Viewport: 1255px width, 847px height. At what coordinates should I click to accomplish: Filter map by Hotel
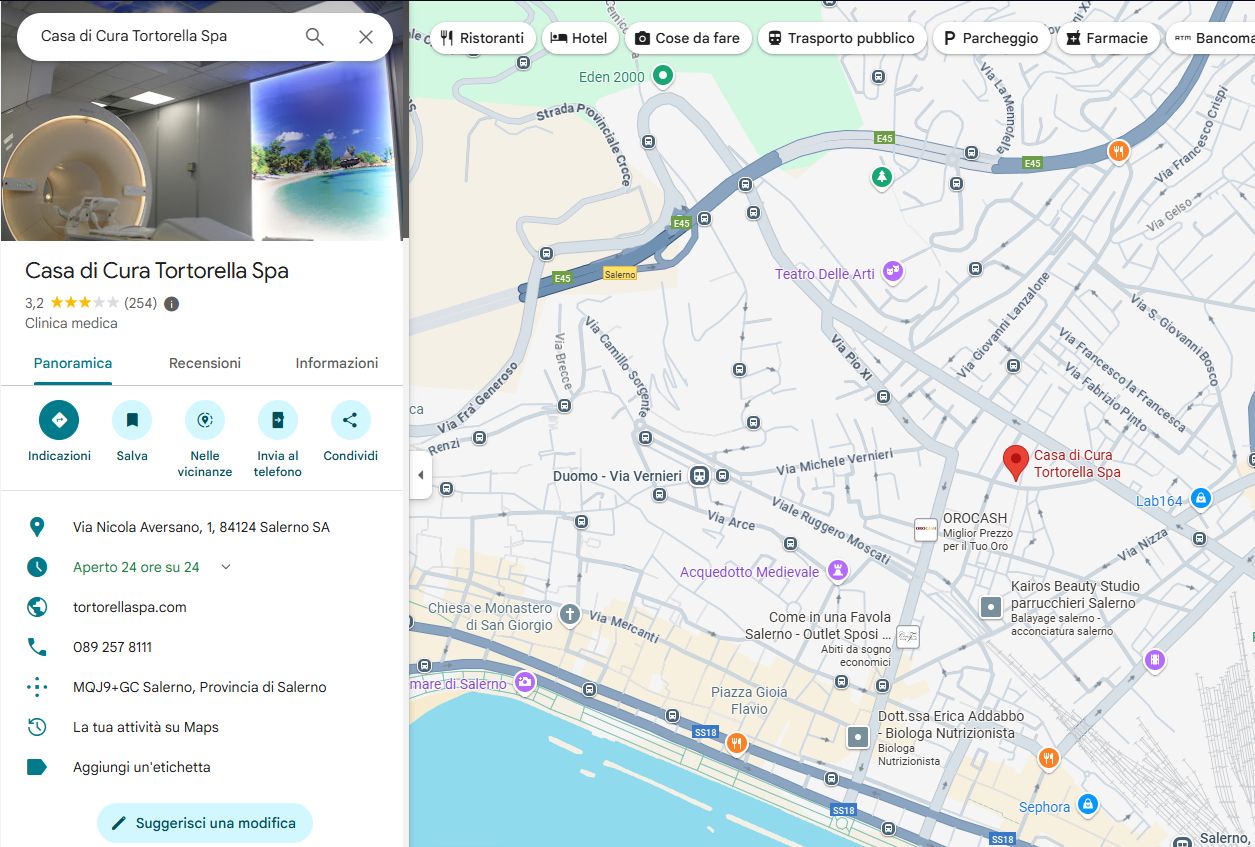(x=580, y=38)
